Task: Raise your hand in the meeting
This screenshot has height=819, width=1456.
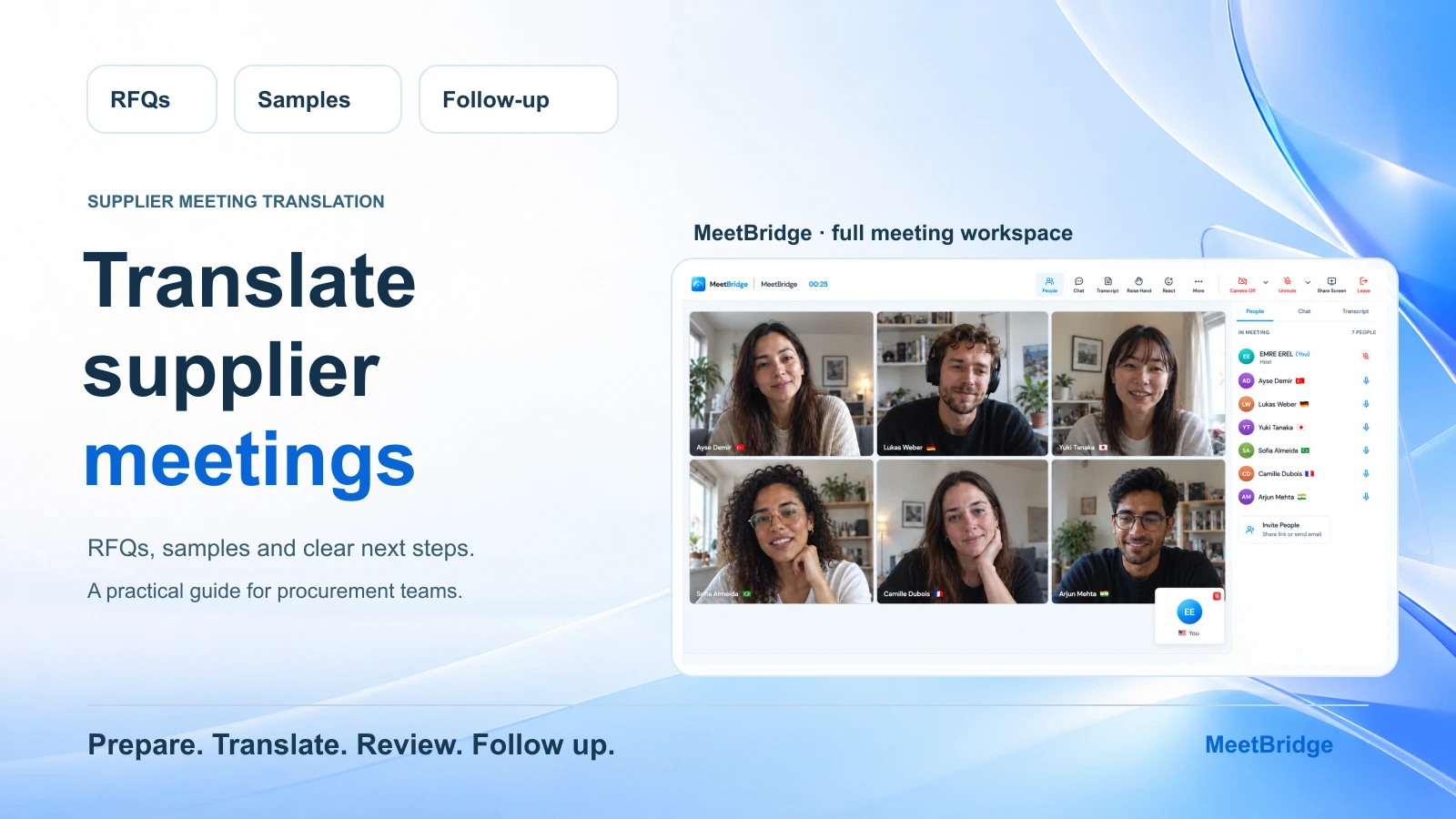Action: point(1138,285)
